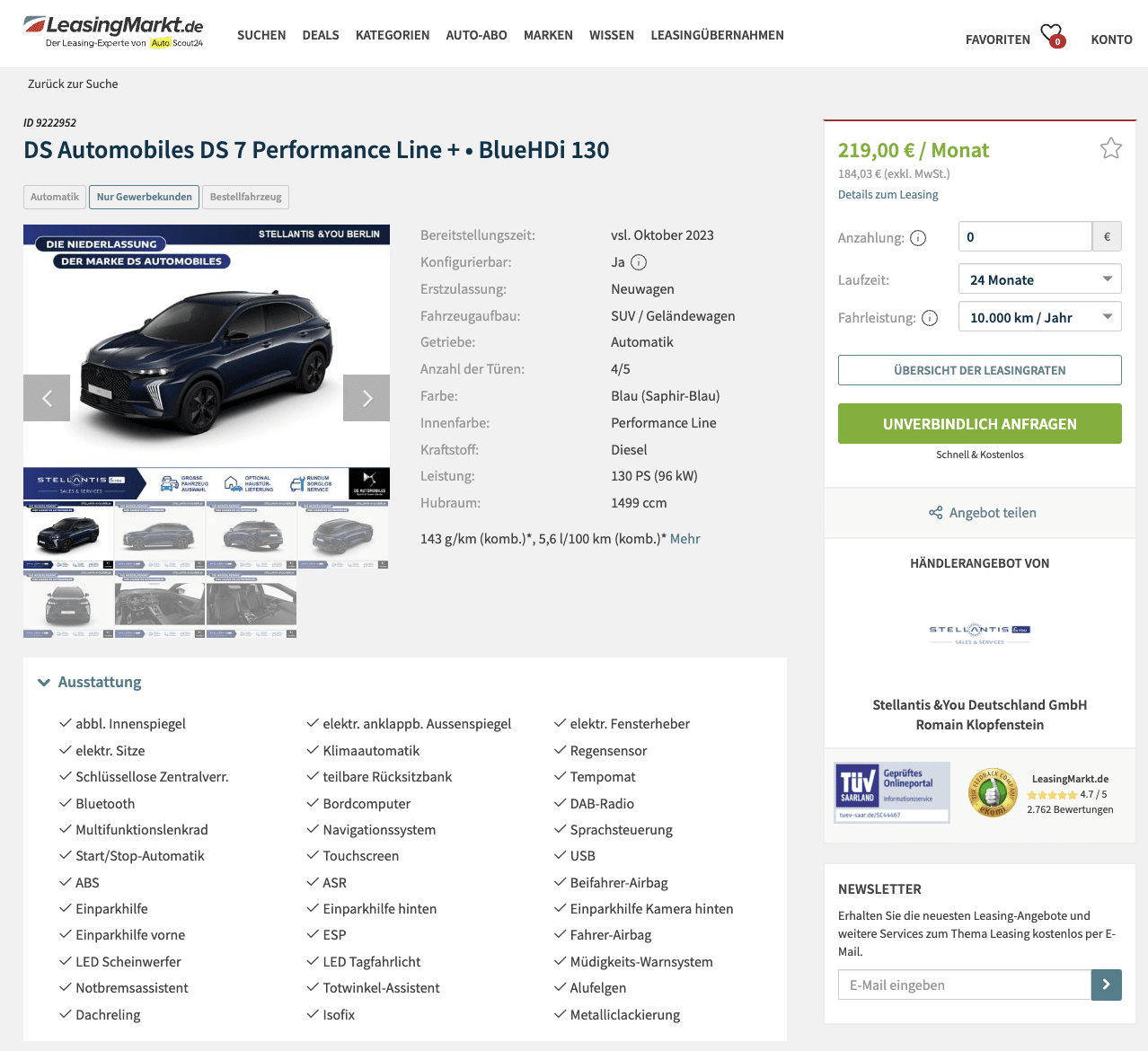Open the LeasingMarkt.de logo home link
The width and height of the screenshot is (1148, 1051).
113,31
